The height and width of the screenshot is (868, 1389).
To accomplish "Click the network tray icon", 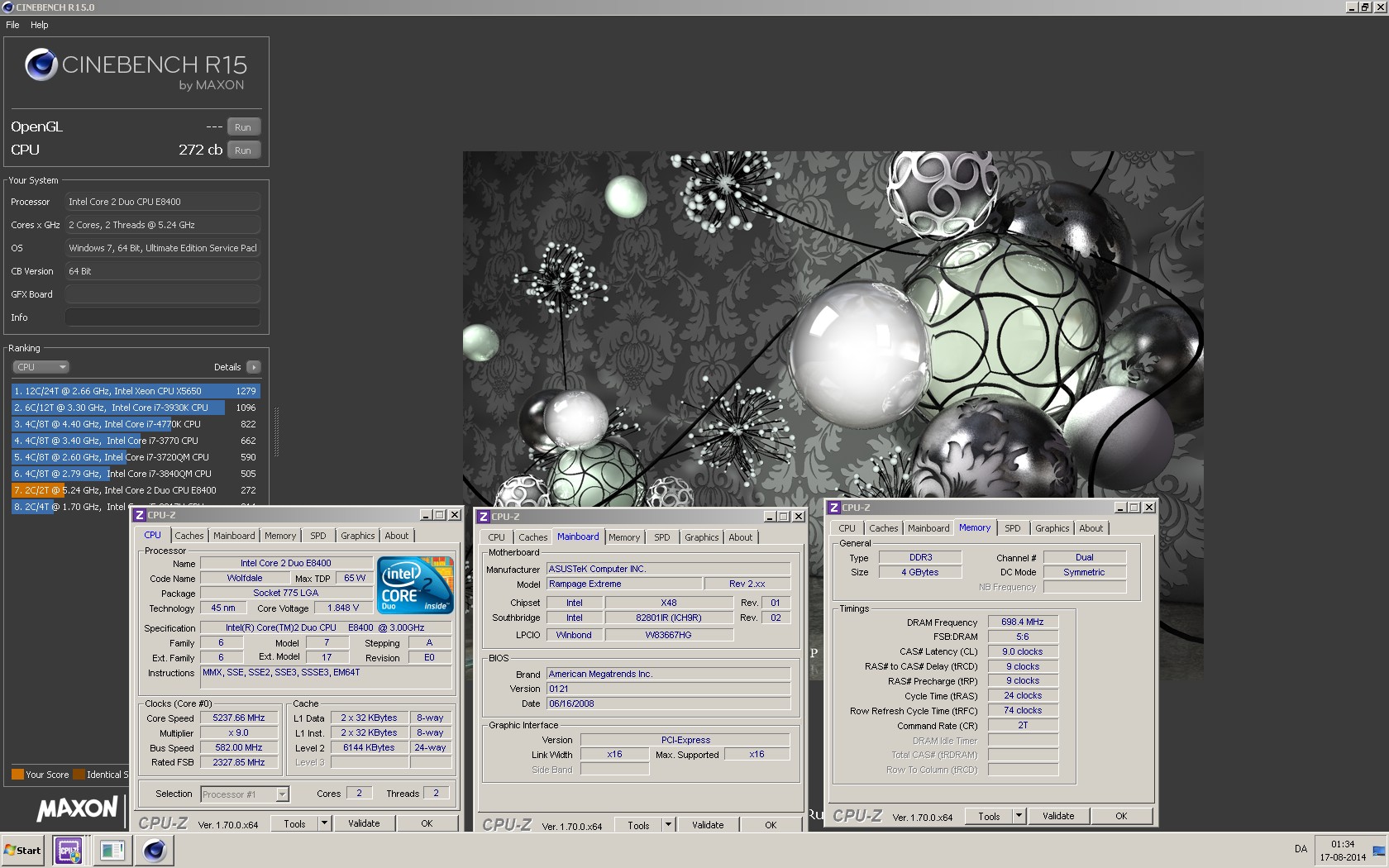I will tap(1378, 851).
